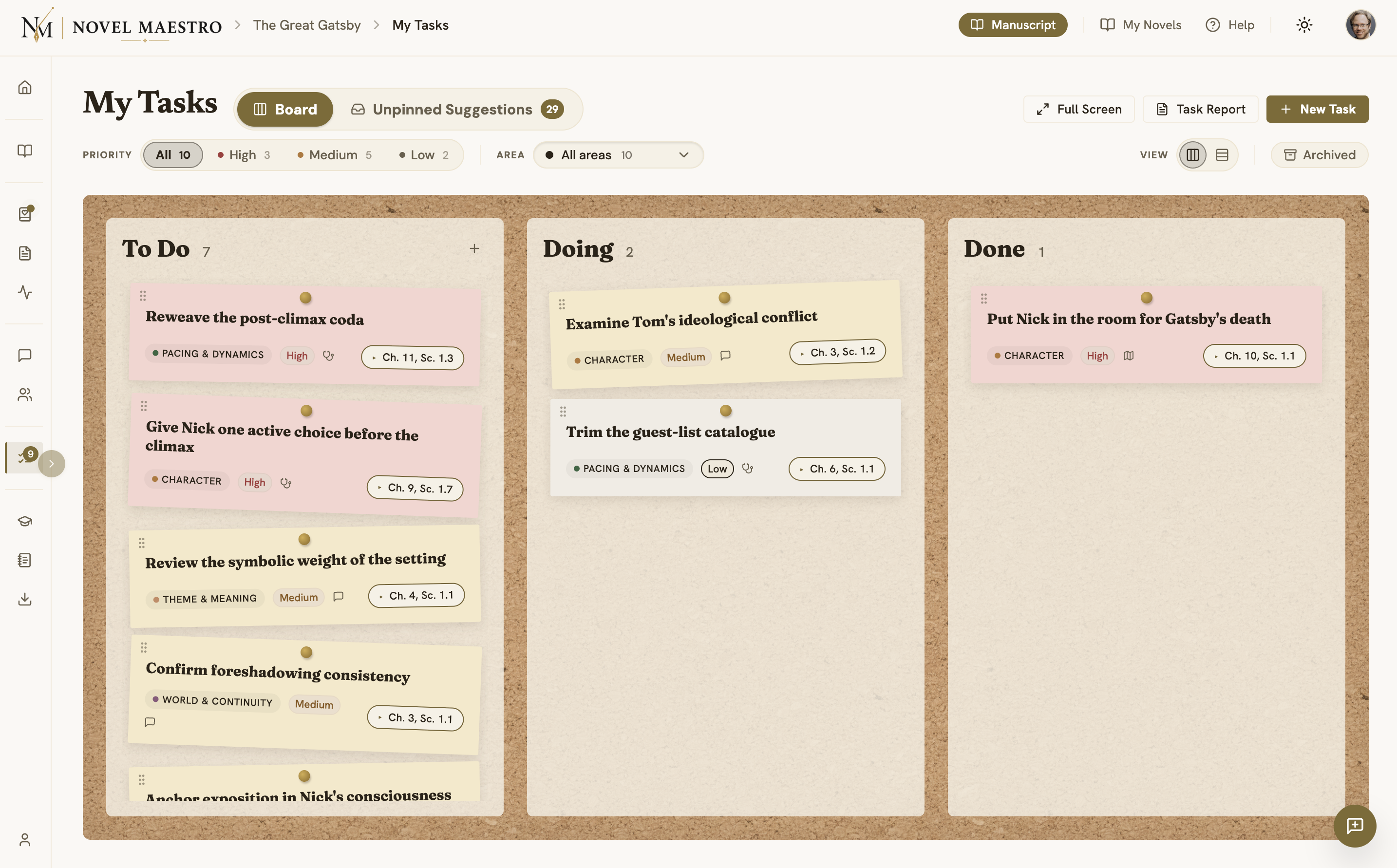Image resolution: width=1397 pixels, height=868 pixels.
Task: Click the Novel Maestro logo
Action: pyautogui.click(x=120, y=25)
